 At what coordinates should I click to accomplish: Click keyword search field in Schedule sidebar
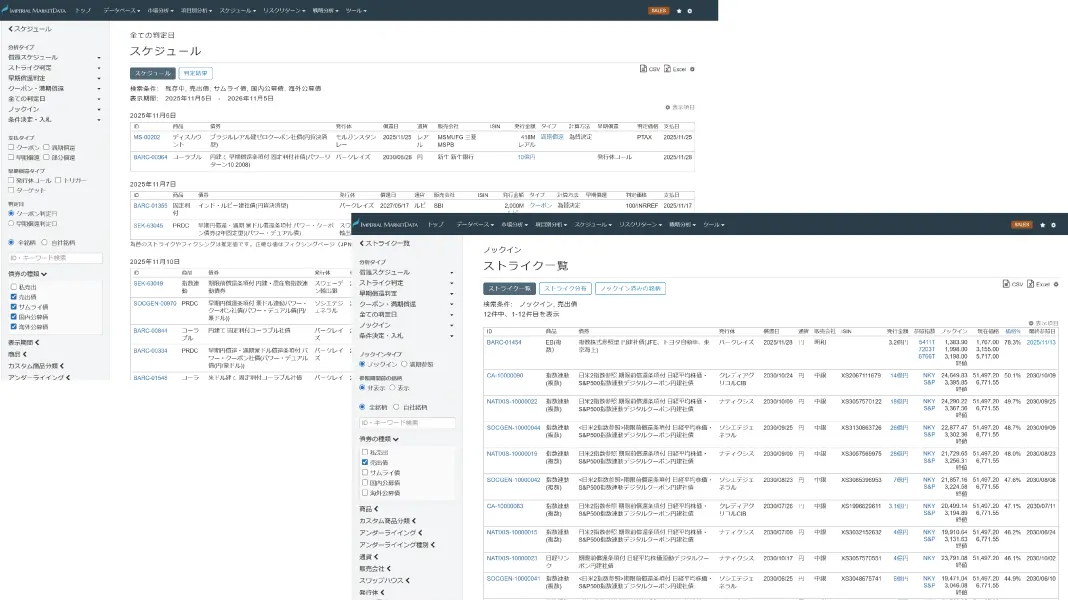[x=55, y=257]
